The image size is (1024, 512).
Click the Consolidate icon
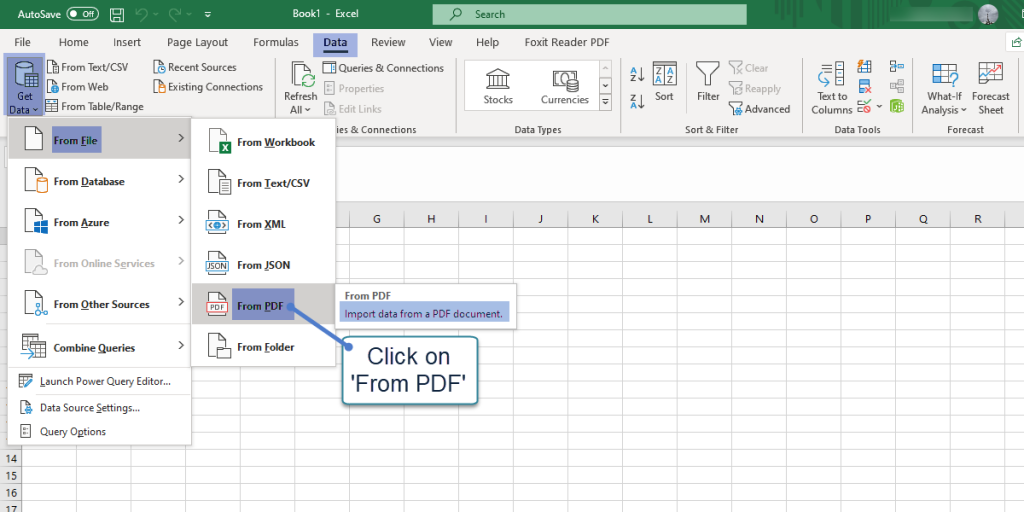coord(897,67)
